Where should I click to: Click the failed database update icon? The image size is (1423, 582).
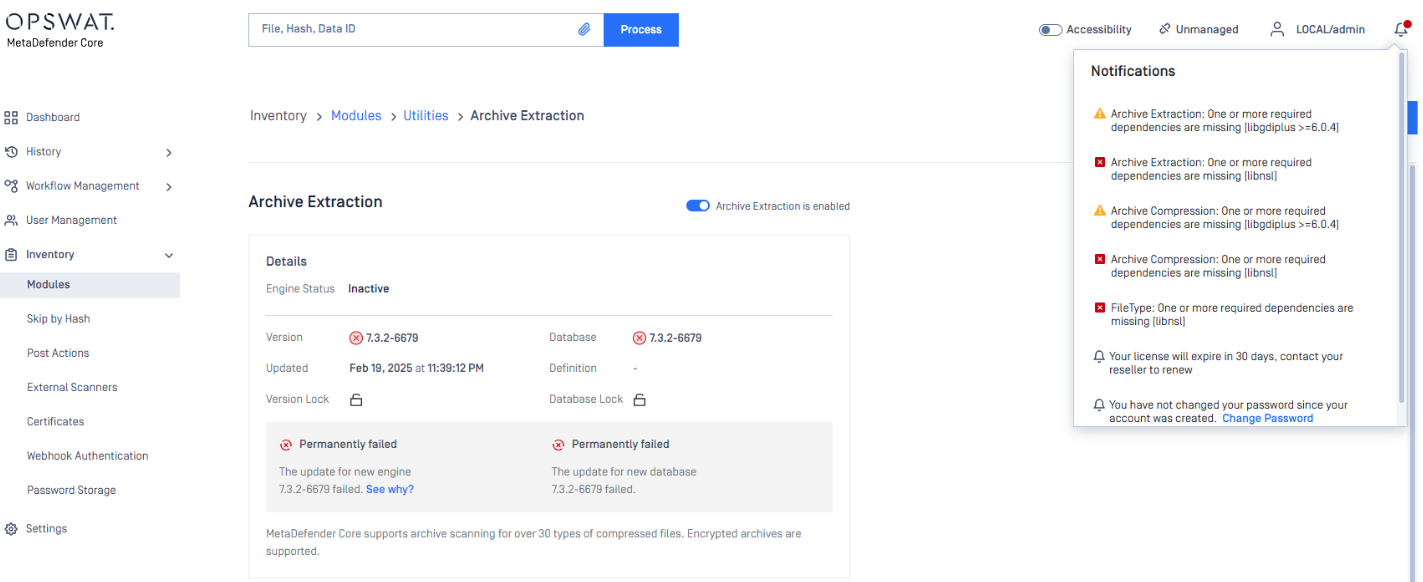[x=558, y=445]
